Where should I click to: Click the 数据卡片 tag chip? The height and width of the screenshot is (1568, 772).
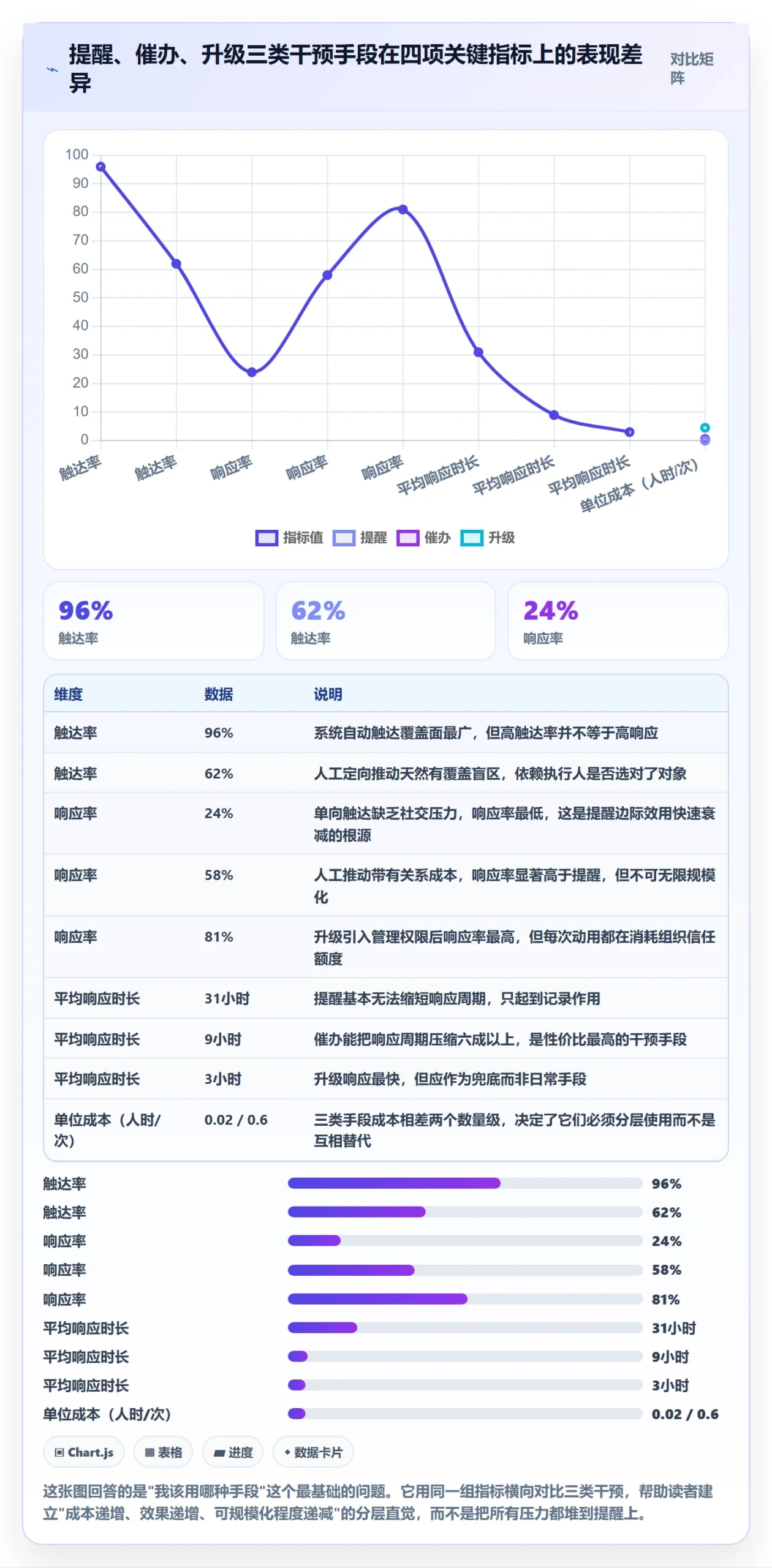coord(312,1452)
